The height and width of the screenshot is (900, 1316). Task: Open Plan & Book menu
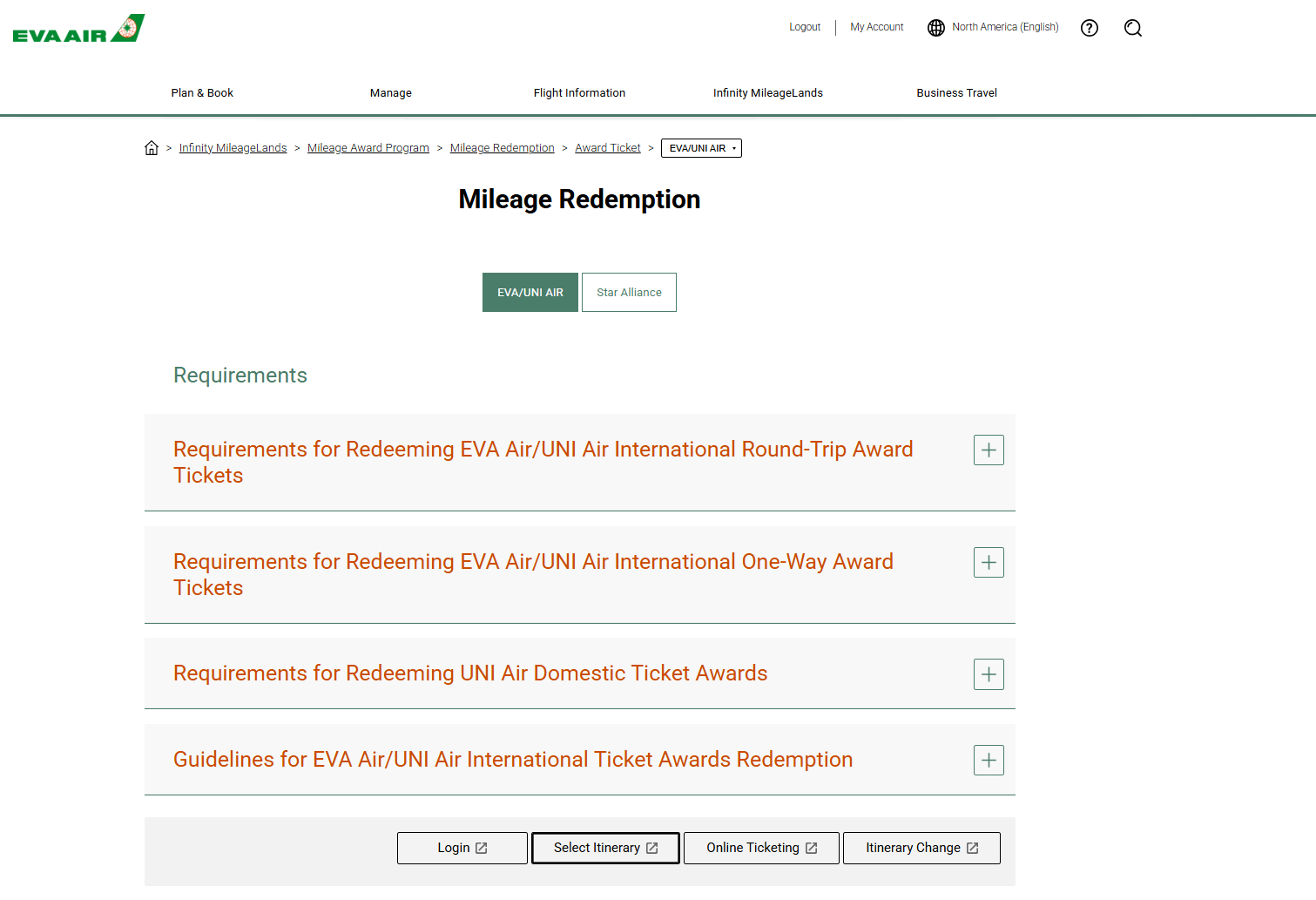point(202,93)
